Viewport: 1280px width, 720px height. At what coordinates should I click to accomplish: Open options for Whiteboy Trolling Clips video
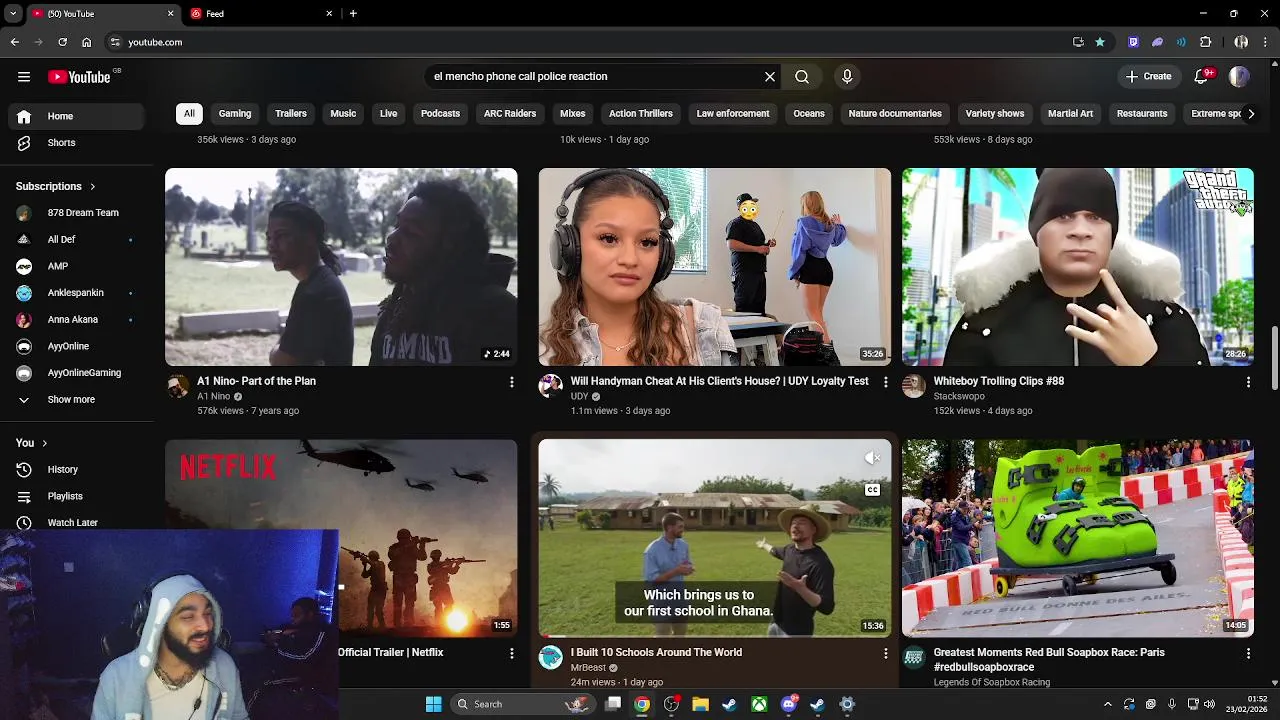(x=1248, y=382)
